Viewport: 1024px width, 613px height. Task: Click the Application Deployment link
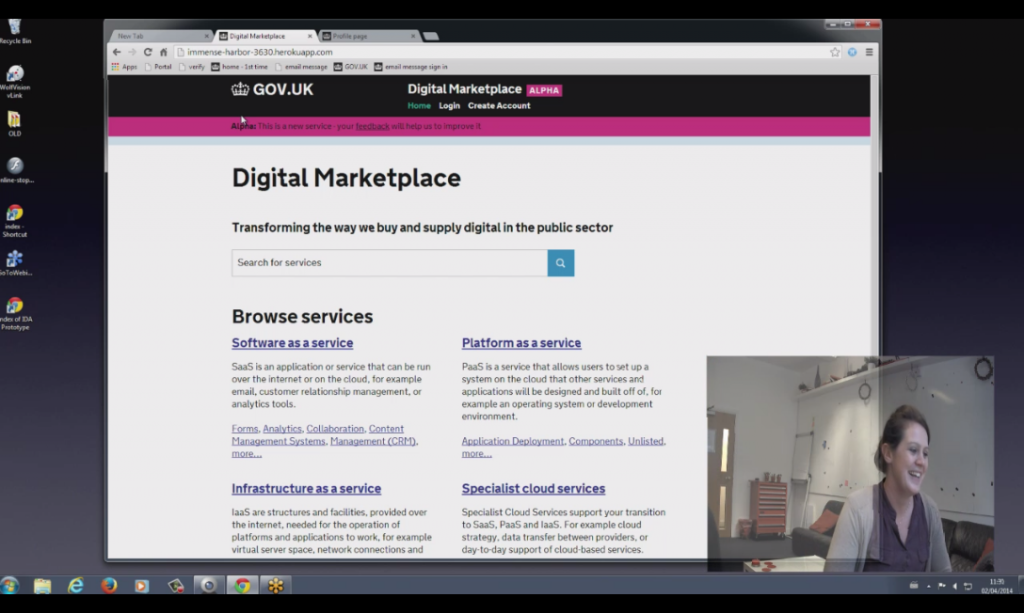tap(513, 441)
